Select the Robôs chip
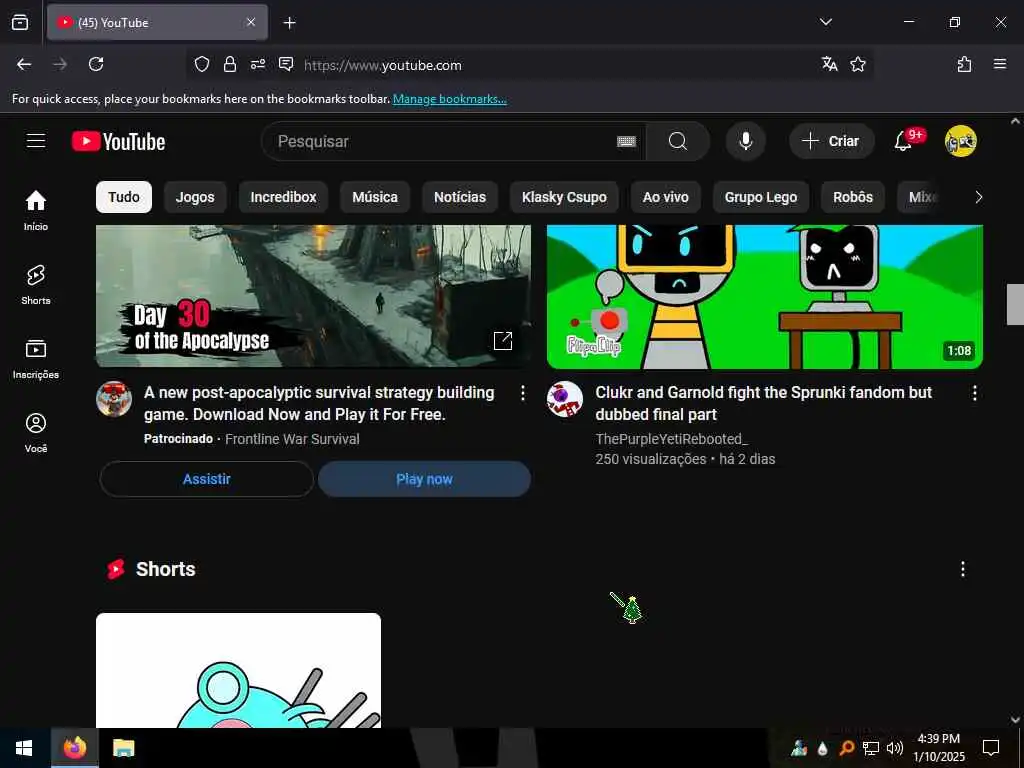The image size is (1024, 768). point(853,197)
